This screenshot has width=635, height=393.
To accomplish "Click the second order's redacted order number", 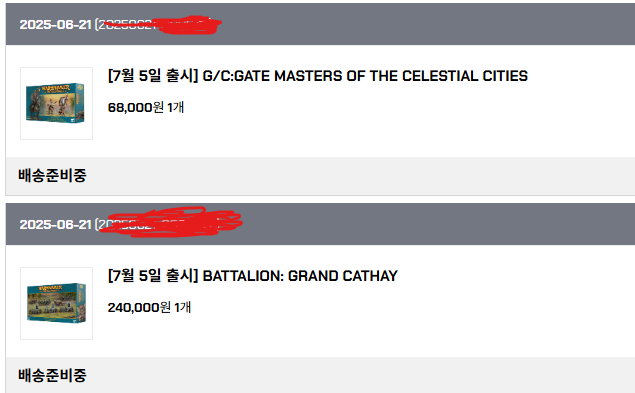I will coord(169,222).
